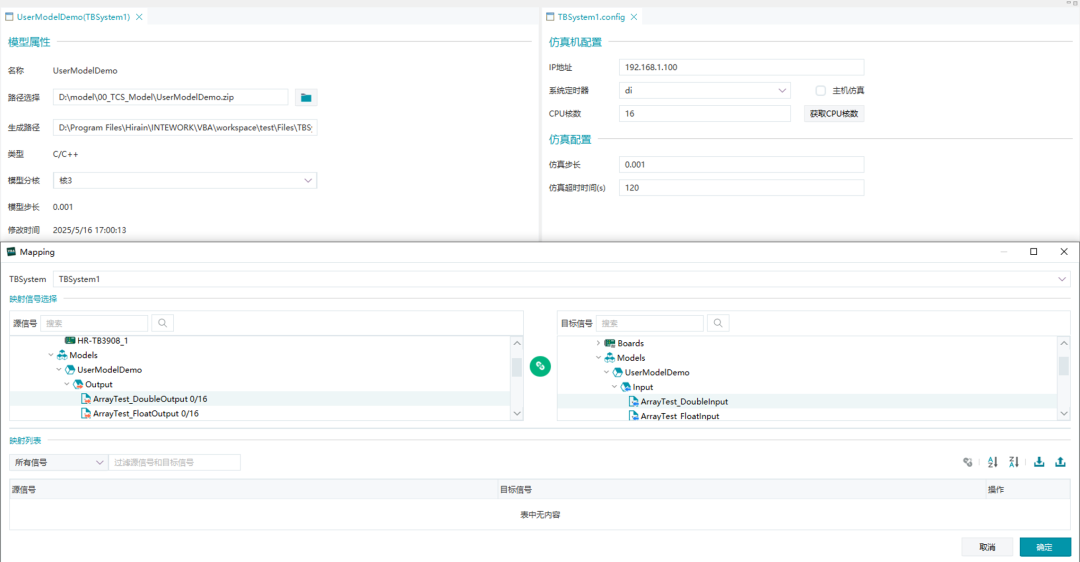The image size is (1080, 562).
Task: Click the green link-signals mapping button
Action: (540, 366)
